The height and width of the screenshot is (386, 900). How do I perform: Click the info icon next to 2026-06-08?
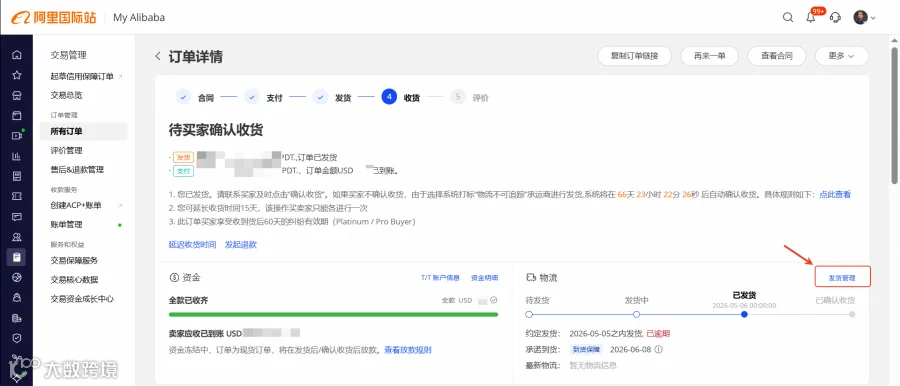658,349
